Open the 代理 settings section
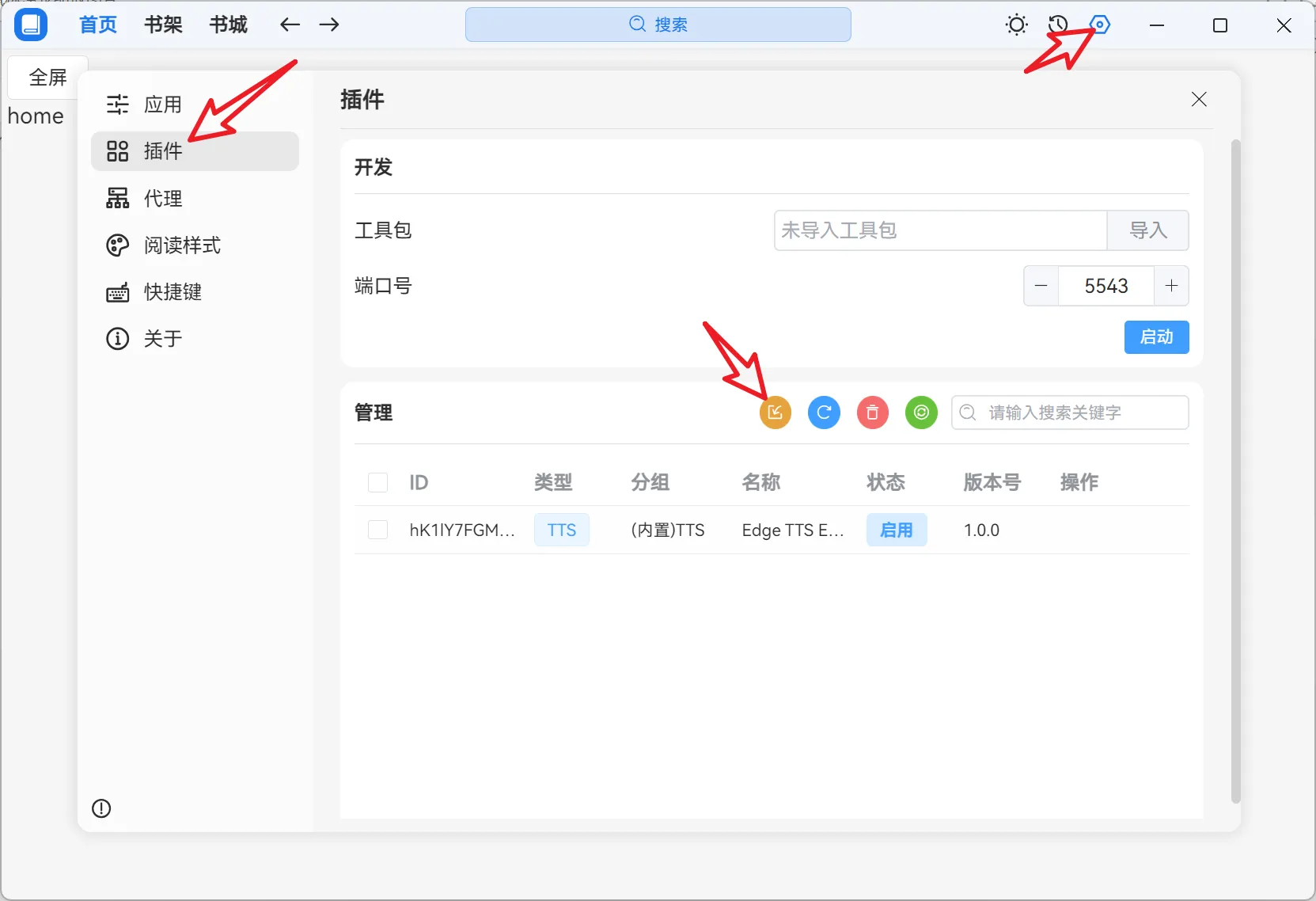This screenshot has width=1316, height=901. coord(195,198)
